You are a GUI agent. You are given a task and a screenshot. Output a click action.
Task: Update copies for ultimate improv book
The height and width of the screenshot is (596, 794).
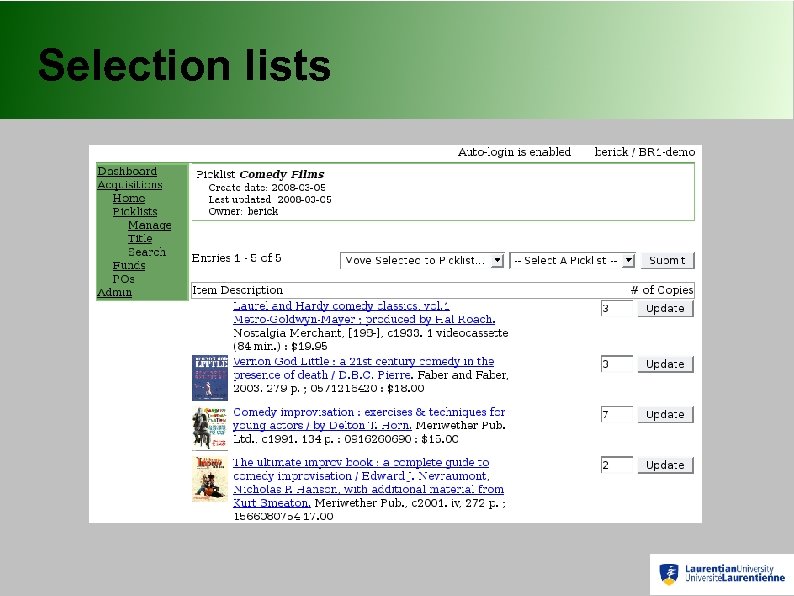tap(665, 465)
